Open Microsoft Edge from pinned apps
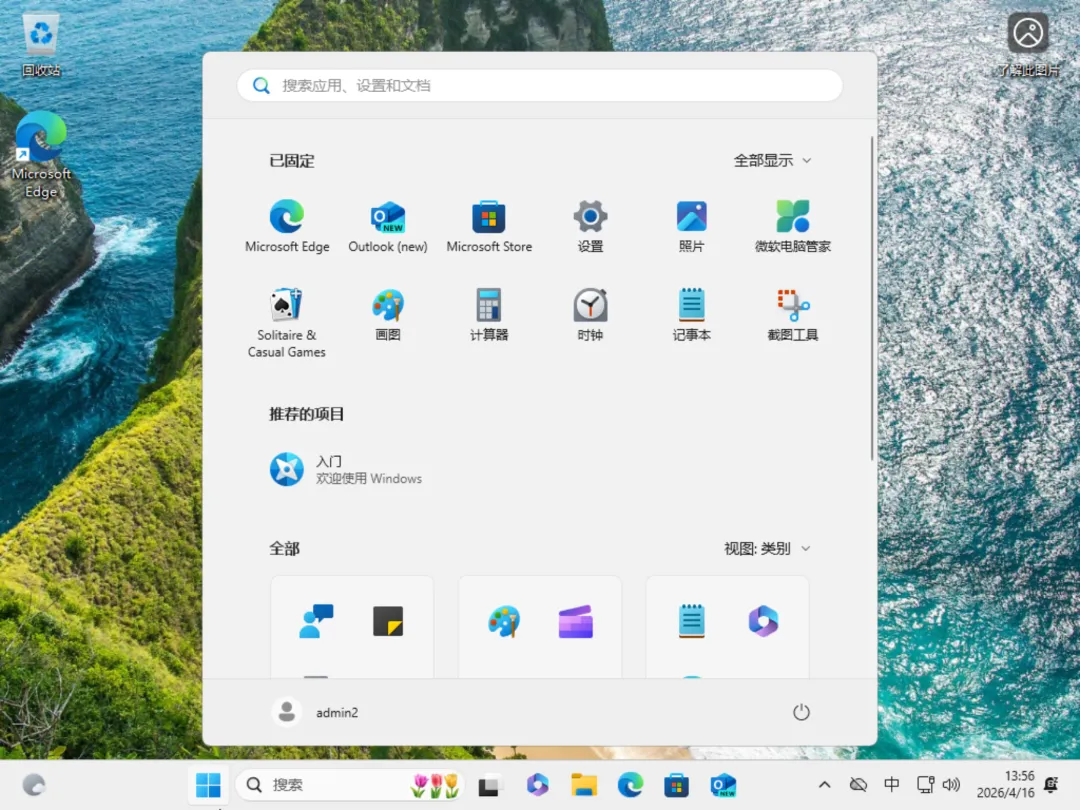1080x810 pixels. click(x=287, y=226)
